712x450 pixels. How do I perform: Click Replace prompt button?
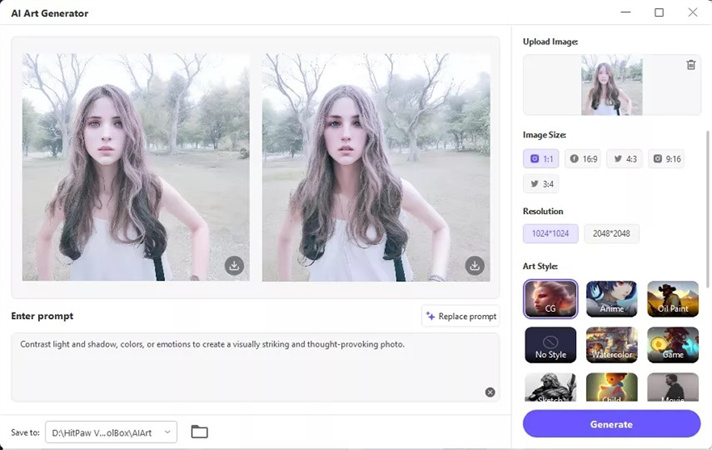[460, 316]
